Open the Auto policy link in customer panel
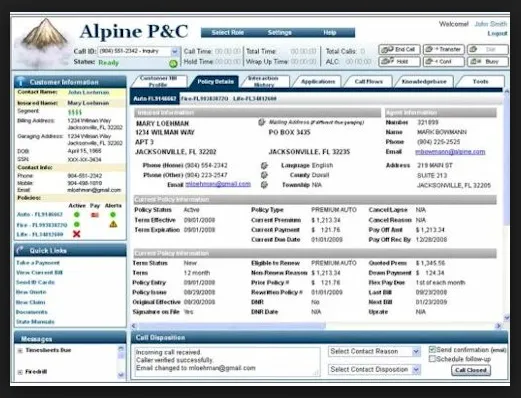Screen dimensions: 521x398 click(x=40, y=214)
